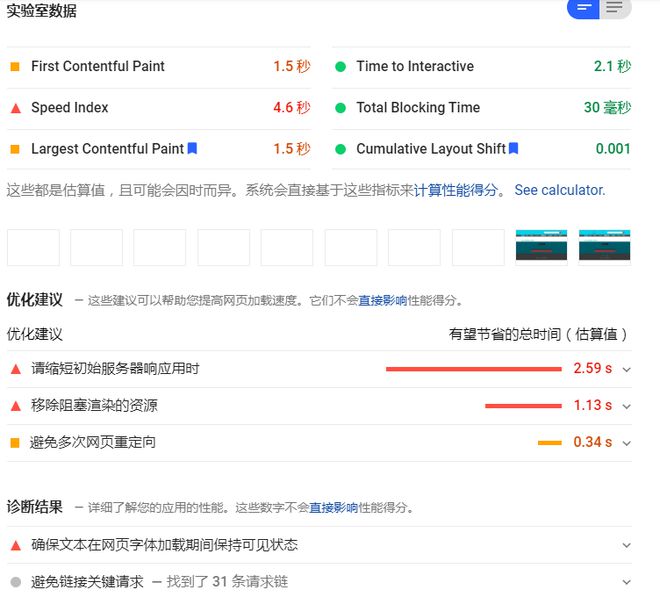Click the 2.1 秒 Time to Interactive value

click(612, 66)
